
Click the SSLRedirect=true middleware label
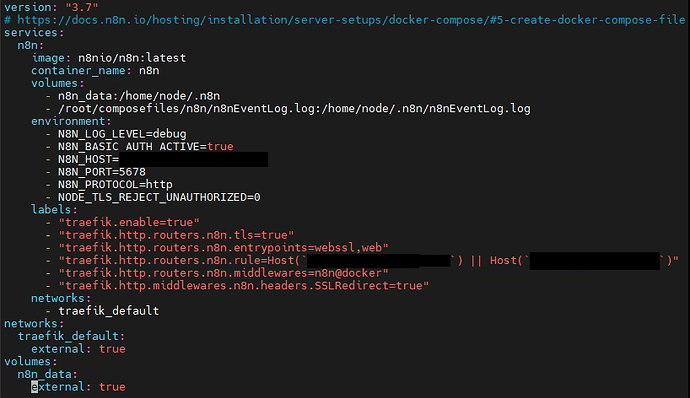244,286
